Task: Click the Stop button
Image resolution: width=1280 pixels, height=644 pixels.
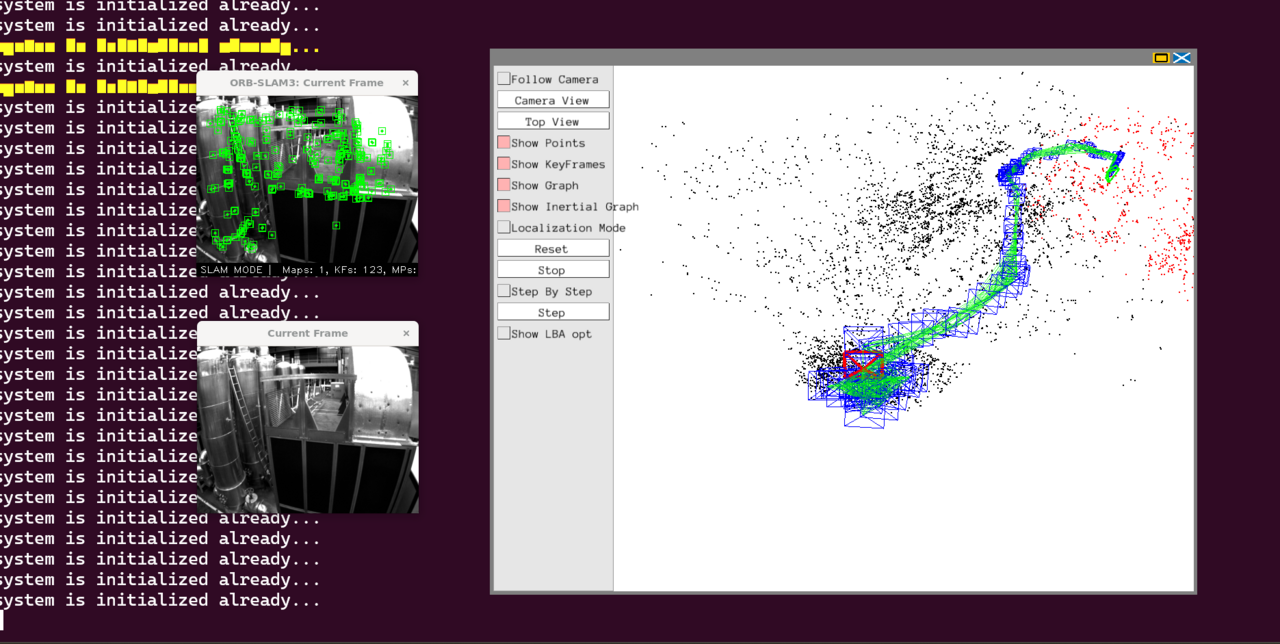Action: coord(552,270)
